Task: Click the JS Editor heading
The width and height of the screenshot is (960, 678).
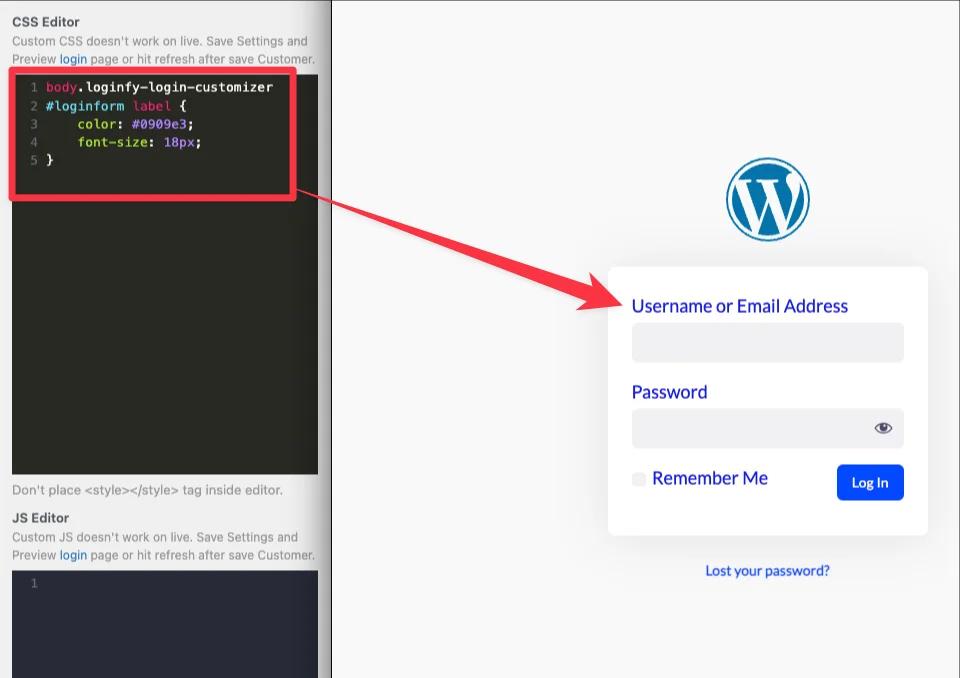Action: click(40, 518)
